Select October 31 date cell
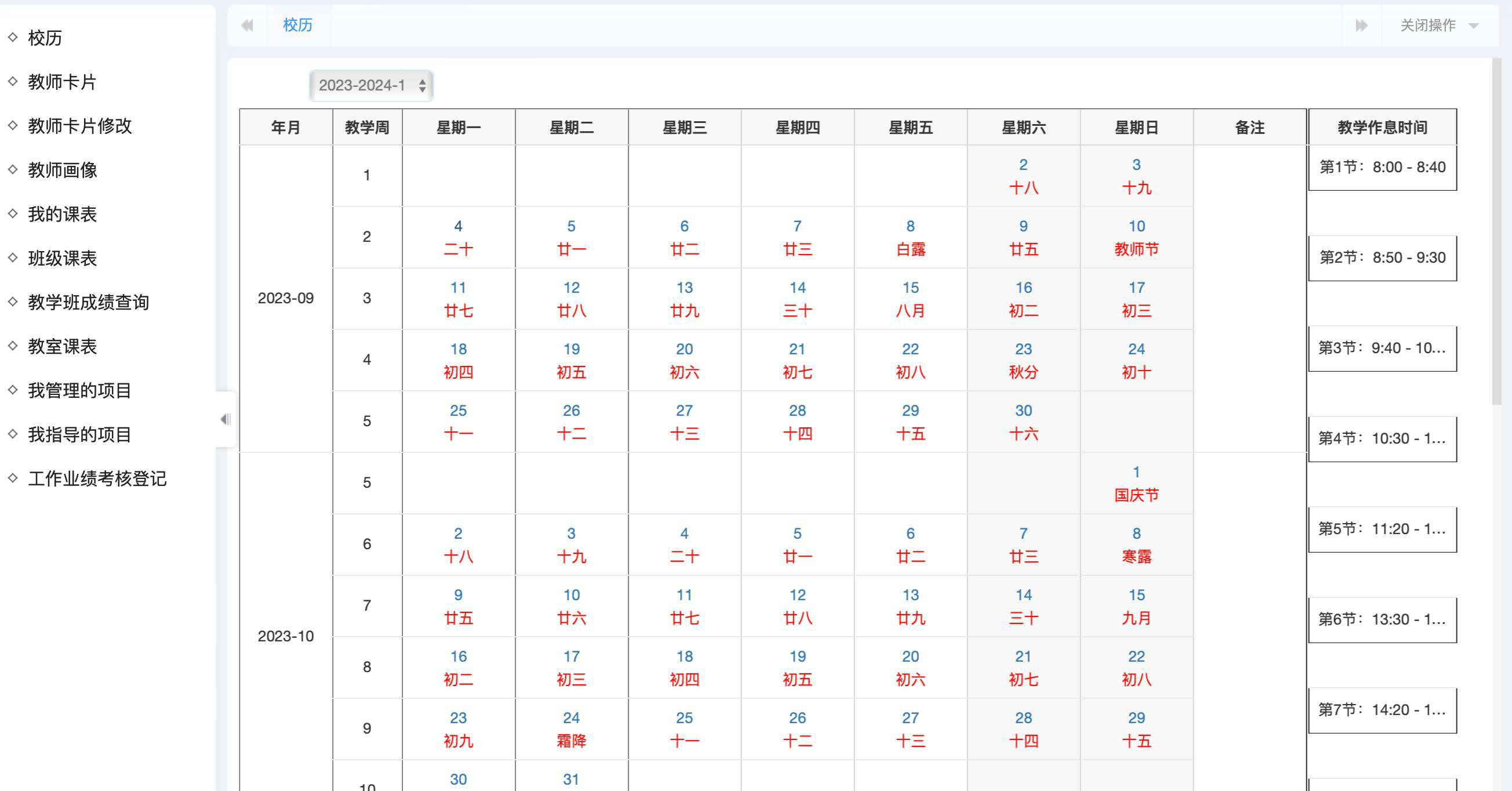The width and height of the screenshot is (1512, 791). click(x=571, y=776)
